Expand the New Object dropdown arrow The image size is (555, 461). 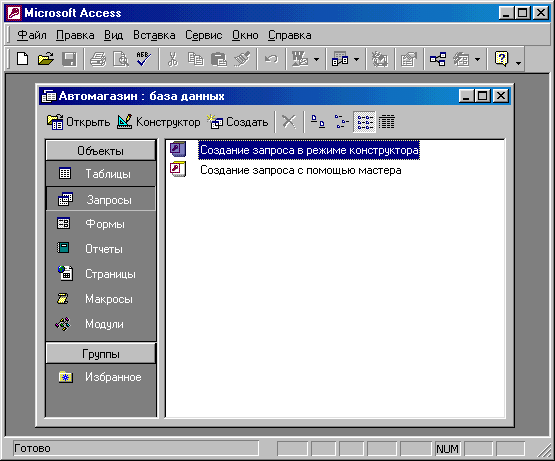pyautogui.click(x=477, y=59)
